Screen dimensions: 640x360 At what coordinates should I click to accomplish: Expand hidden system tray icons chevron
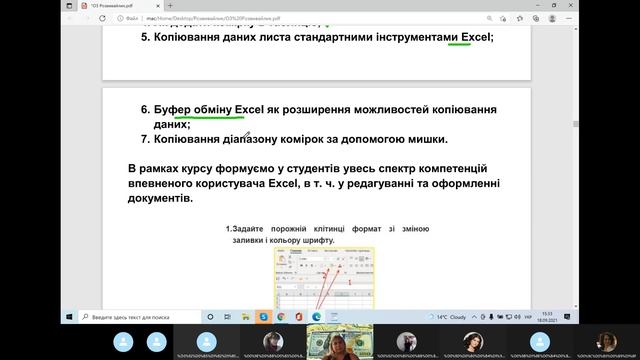474,317
